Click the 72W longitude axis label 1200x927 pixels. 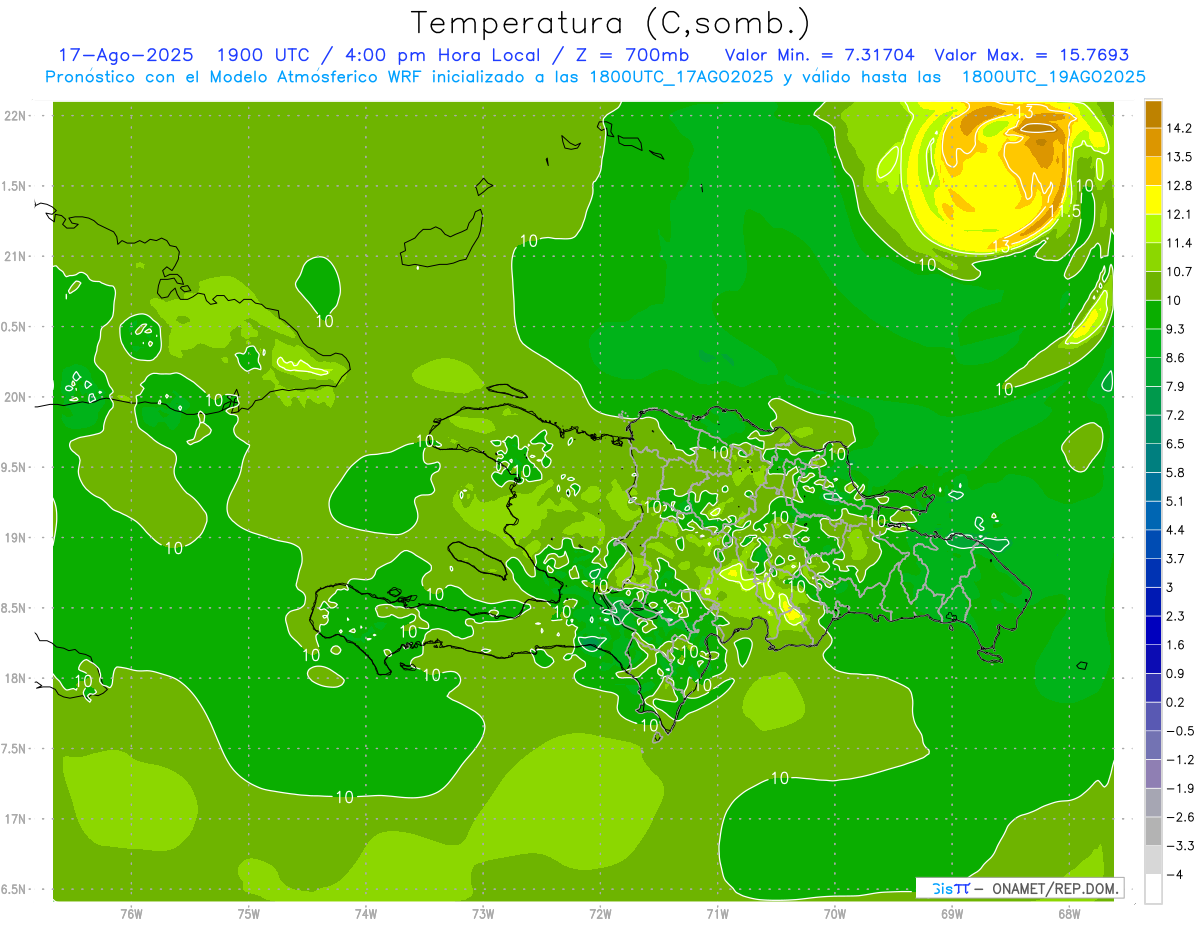(600, 914)
